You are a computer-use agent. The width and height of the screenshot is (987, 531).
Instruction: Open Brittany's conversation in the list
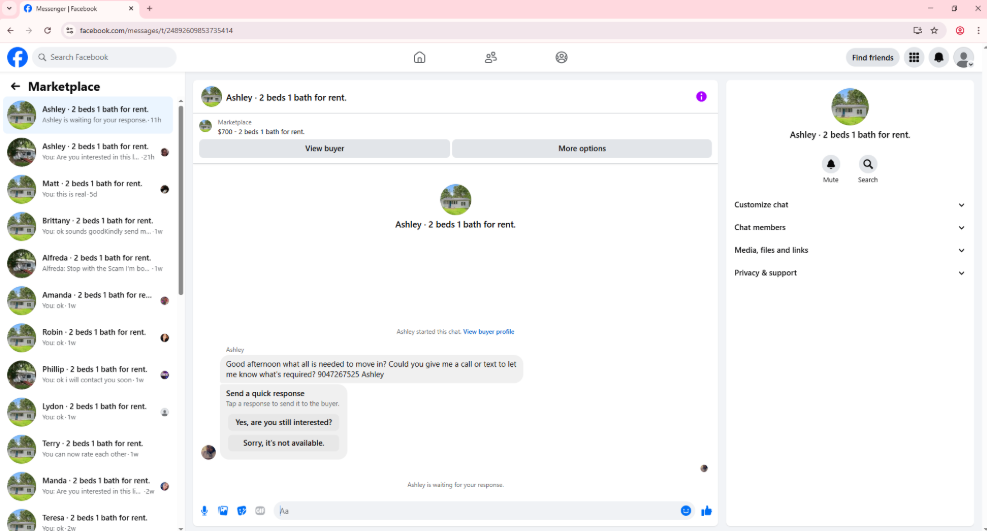(x=88, y=226)
